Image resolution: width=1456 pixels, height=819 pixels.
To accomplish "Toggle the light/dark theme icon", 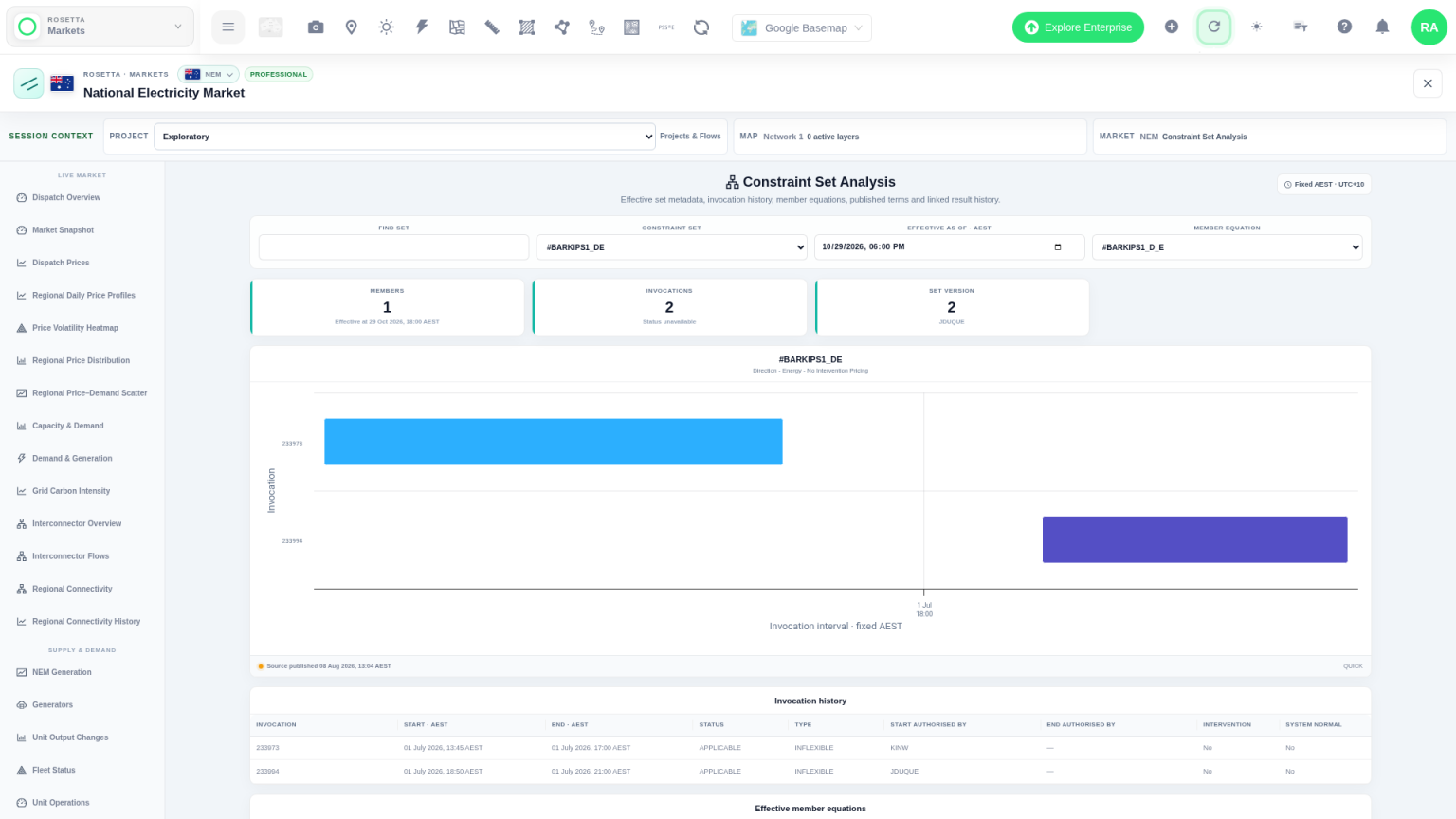I will pos(1257,27).
